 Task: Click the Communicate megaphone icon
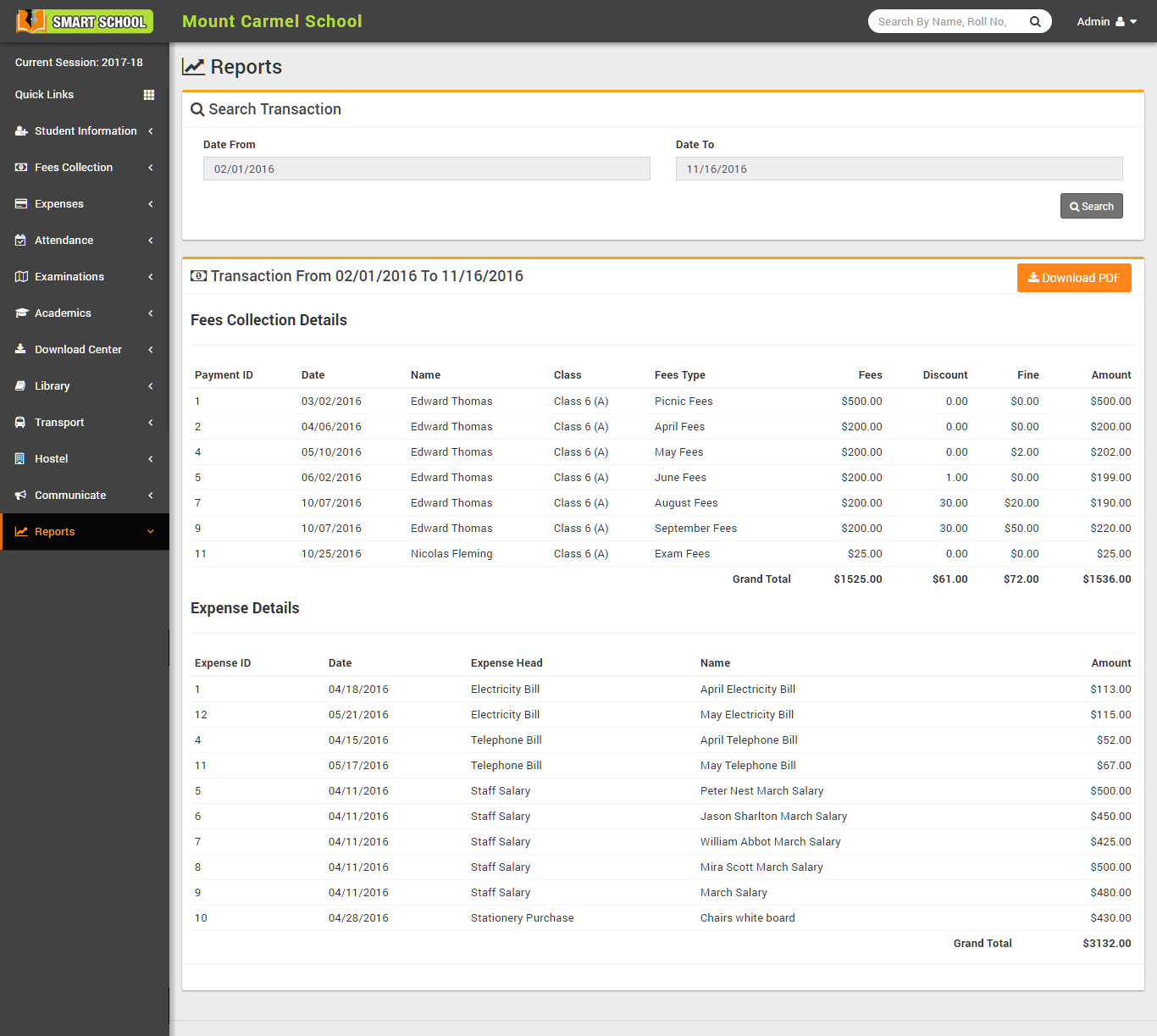pyautogui.click(x=20, y=495)
